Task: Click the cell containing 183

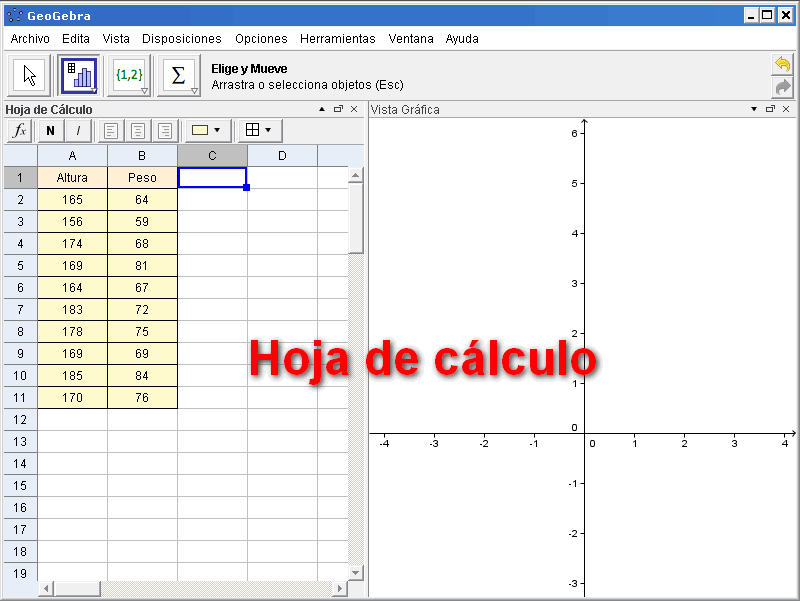Action: (72, 311)
